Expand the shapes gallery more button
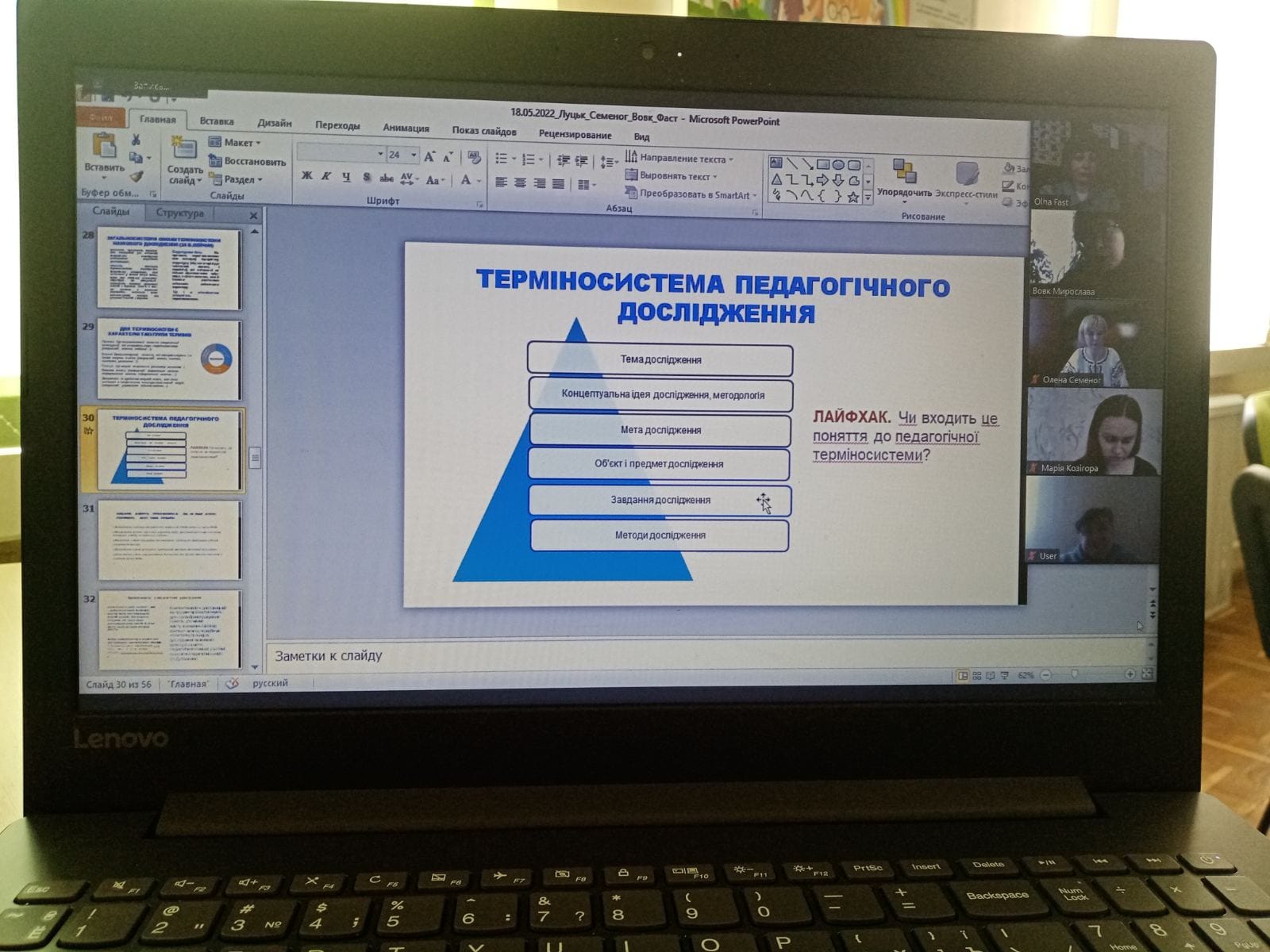Screen dimensions: 1270x952 click(x=868, y=198)
